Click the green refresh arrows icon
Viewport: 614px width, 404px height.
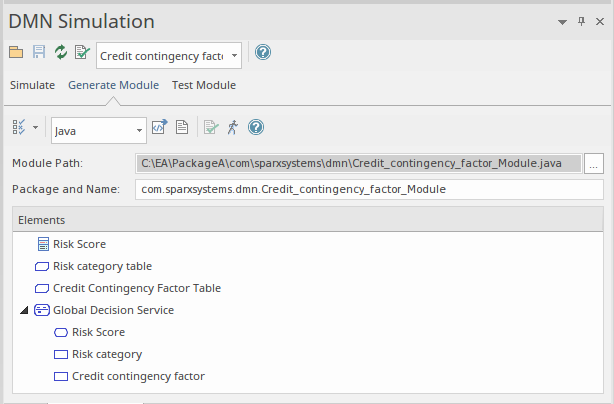tap(60, 53)
